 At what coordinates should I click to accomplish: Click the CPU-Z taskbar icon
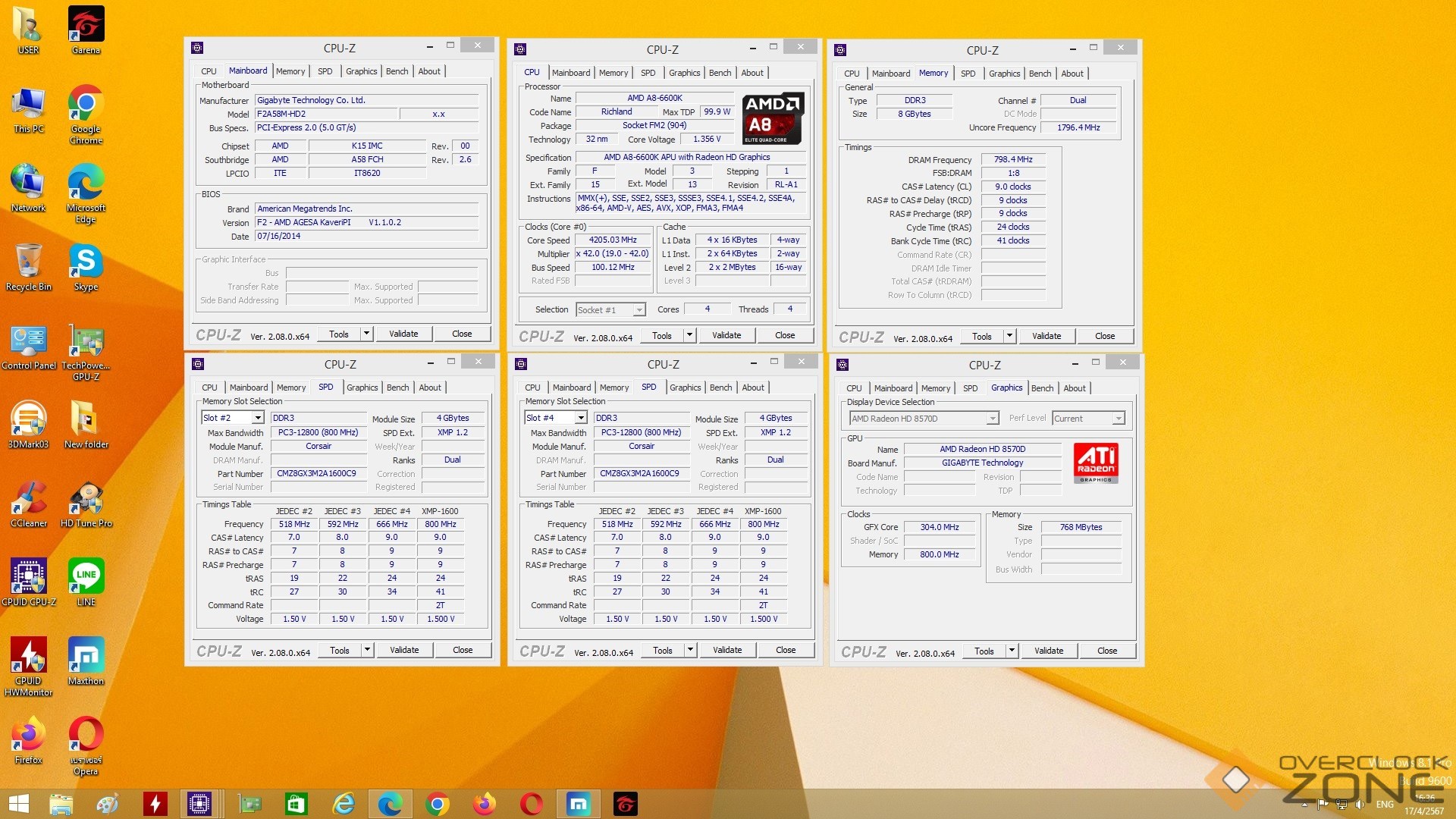point(199,804)
